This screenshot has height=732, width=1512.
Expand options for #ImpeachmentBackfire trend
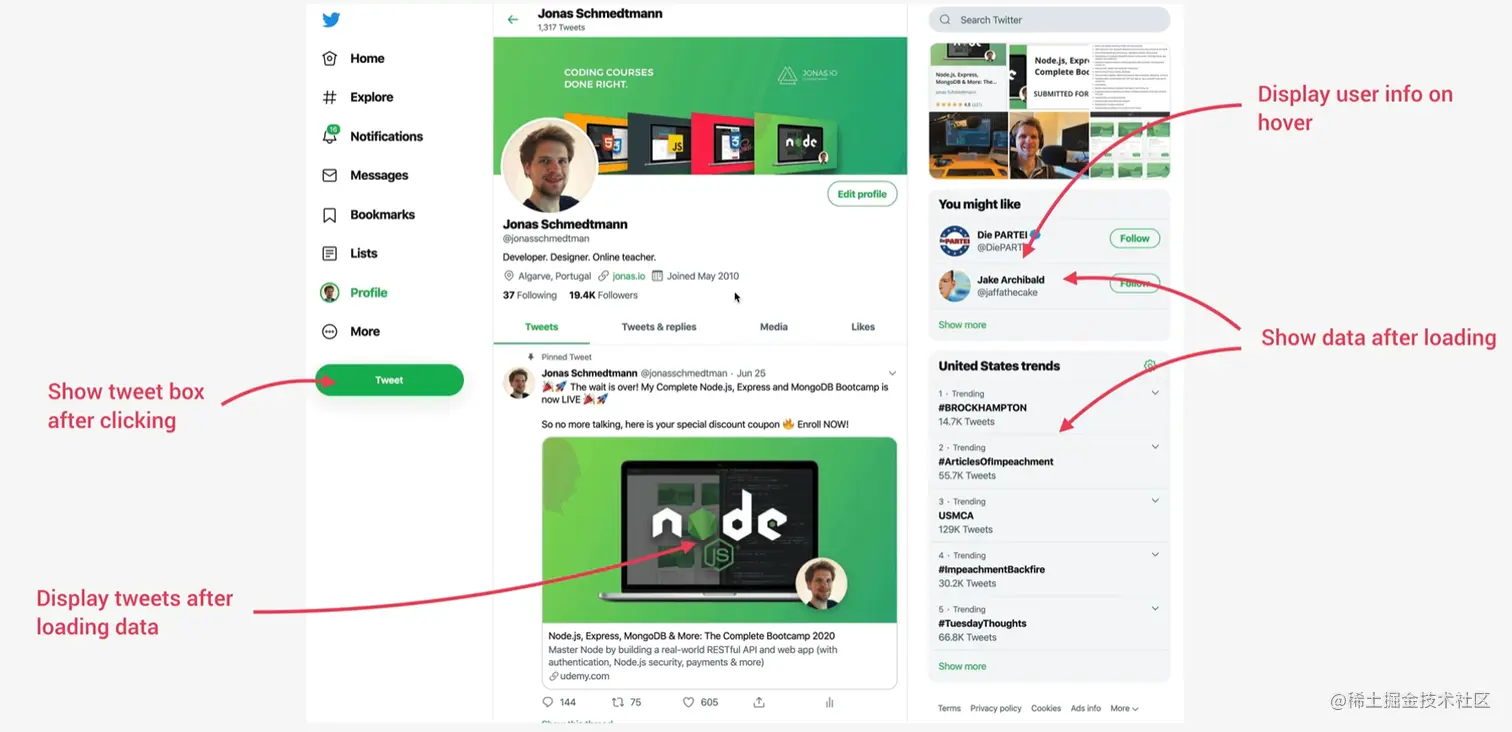(x=1155, y=555)
